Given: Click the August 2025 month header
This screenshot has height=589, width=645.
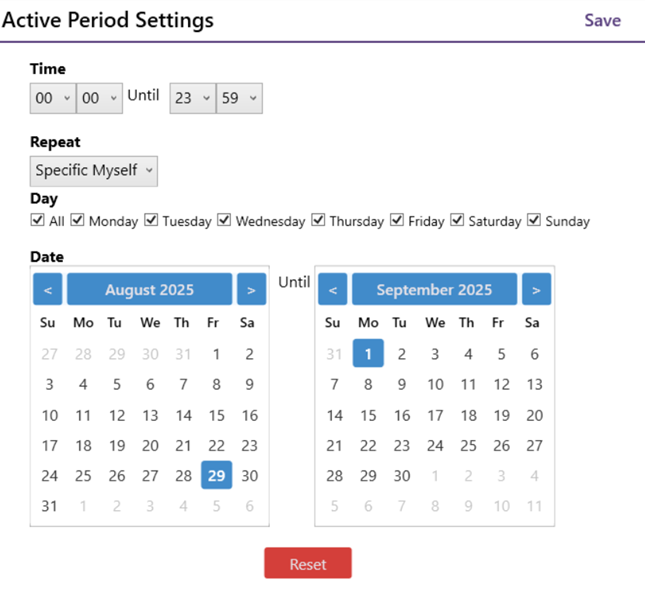Looking at the screenshot, I should pos(150,290).
